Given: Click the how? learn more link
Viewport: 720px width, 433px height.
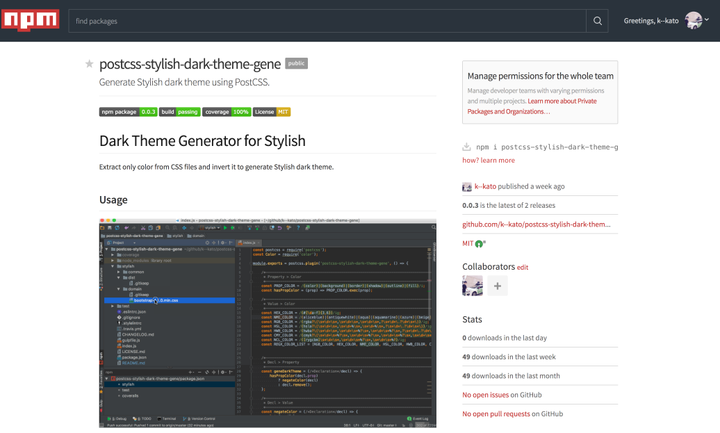Looking at the screenshot, I should click(488, 160).
